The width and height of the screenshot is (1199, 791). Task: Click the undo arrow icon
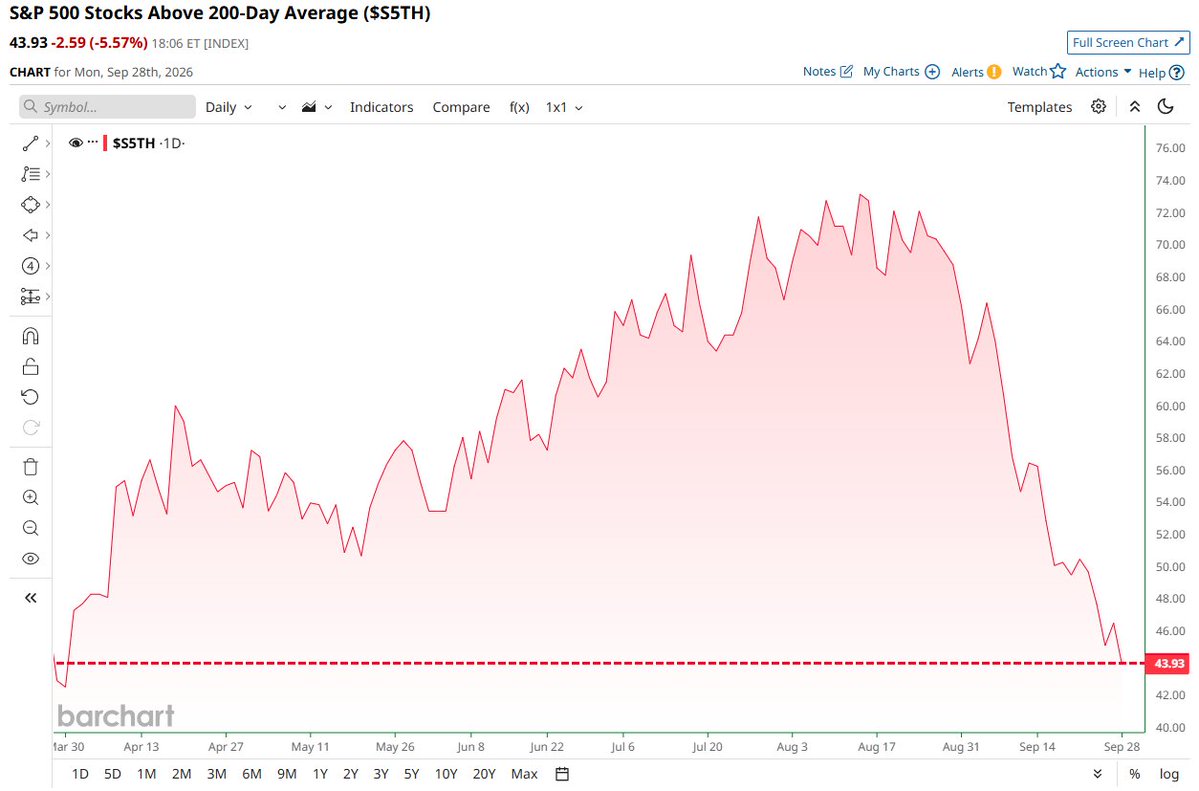coord(30,396)
